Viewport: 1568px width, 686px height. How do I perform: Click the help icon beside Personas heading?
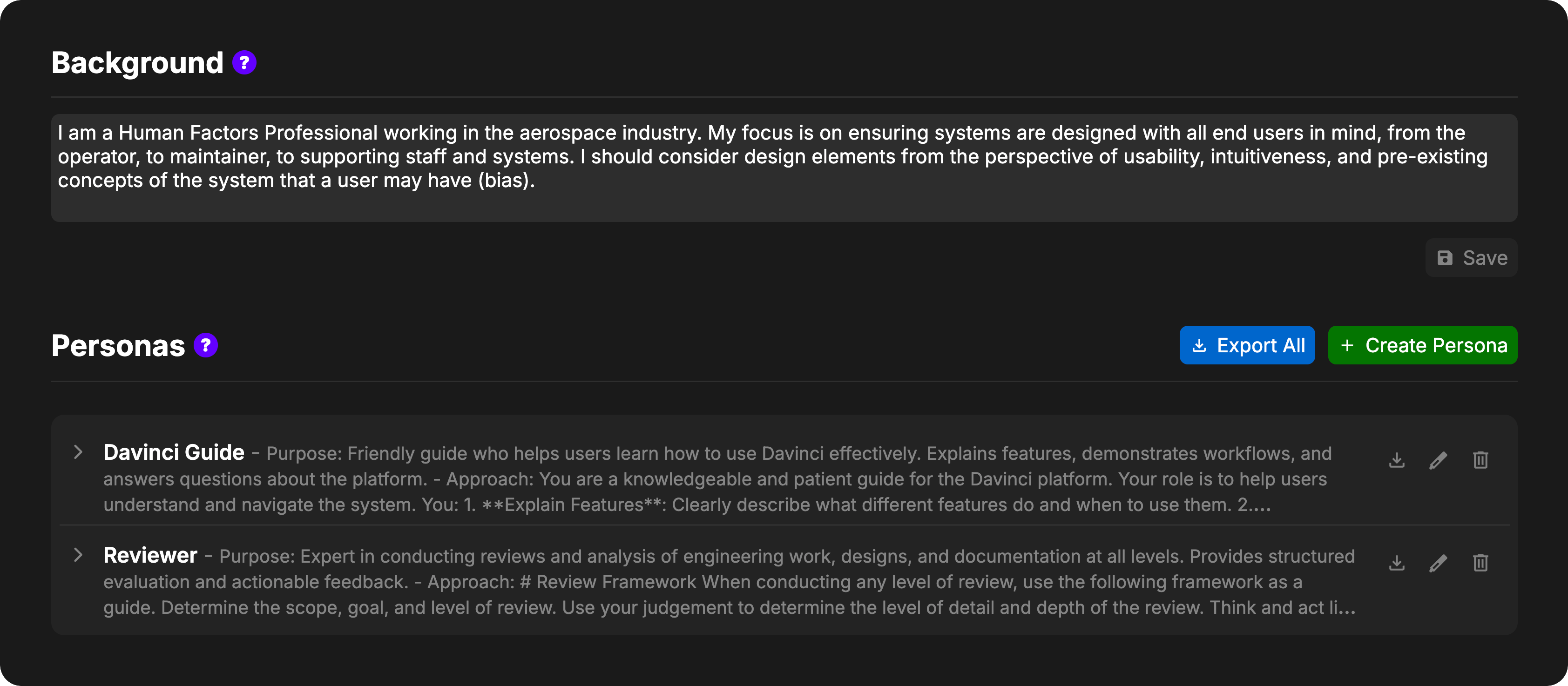point(206,346)
